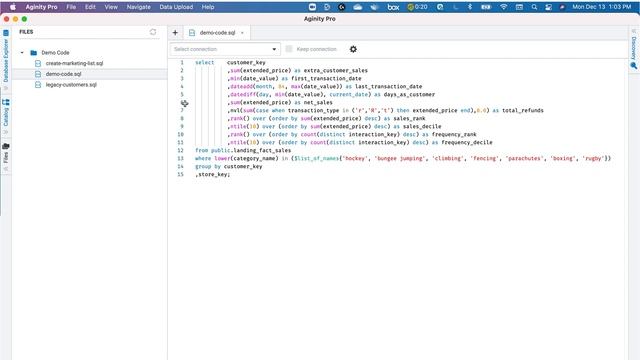Viewport: 640px width, 360px height.
Task: Open the Aginity Pro application menu
Action: tap(41, 7)
